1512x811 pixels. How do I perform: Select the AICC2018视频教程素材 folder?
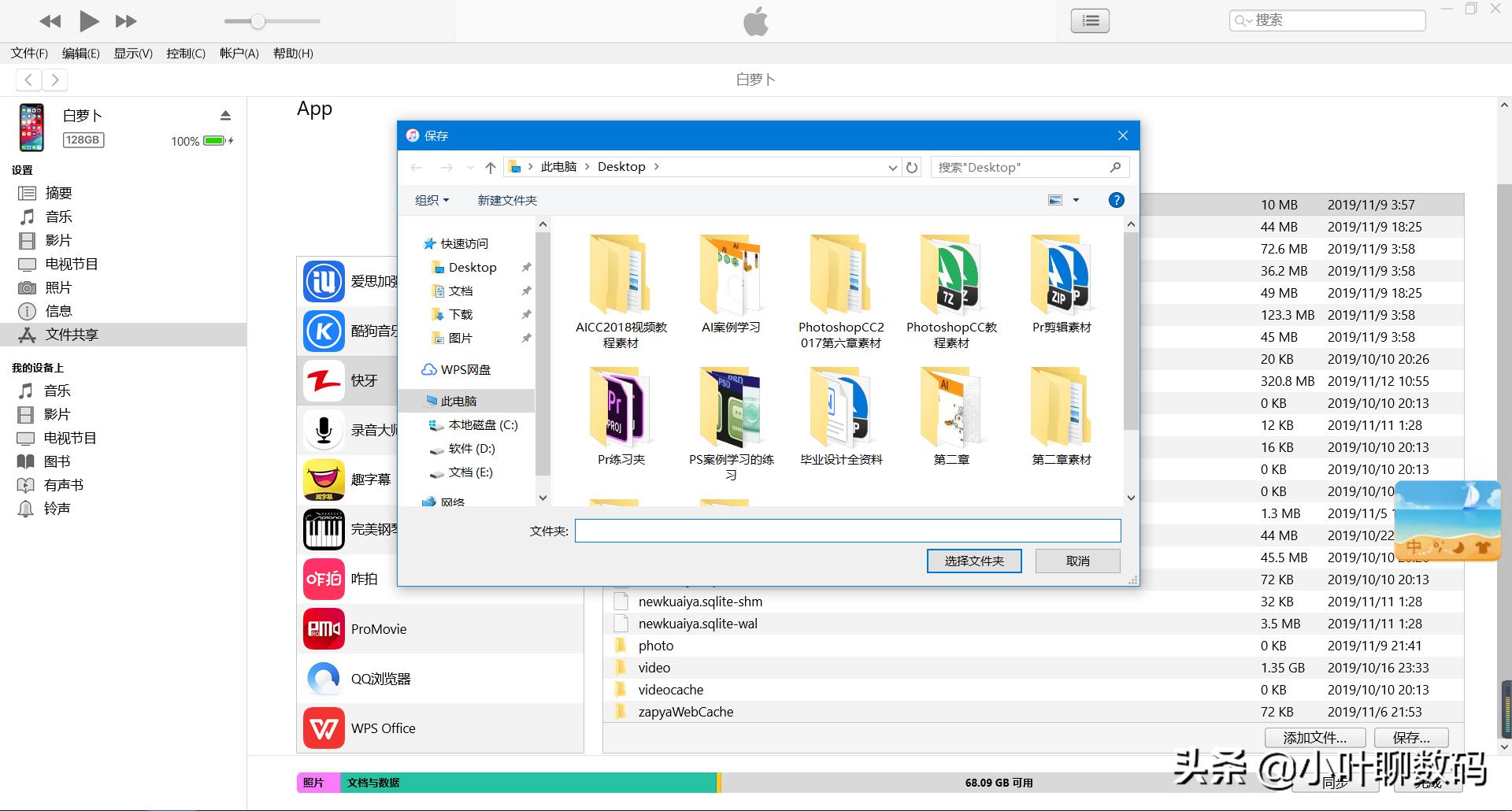621,292
